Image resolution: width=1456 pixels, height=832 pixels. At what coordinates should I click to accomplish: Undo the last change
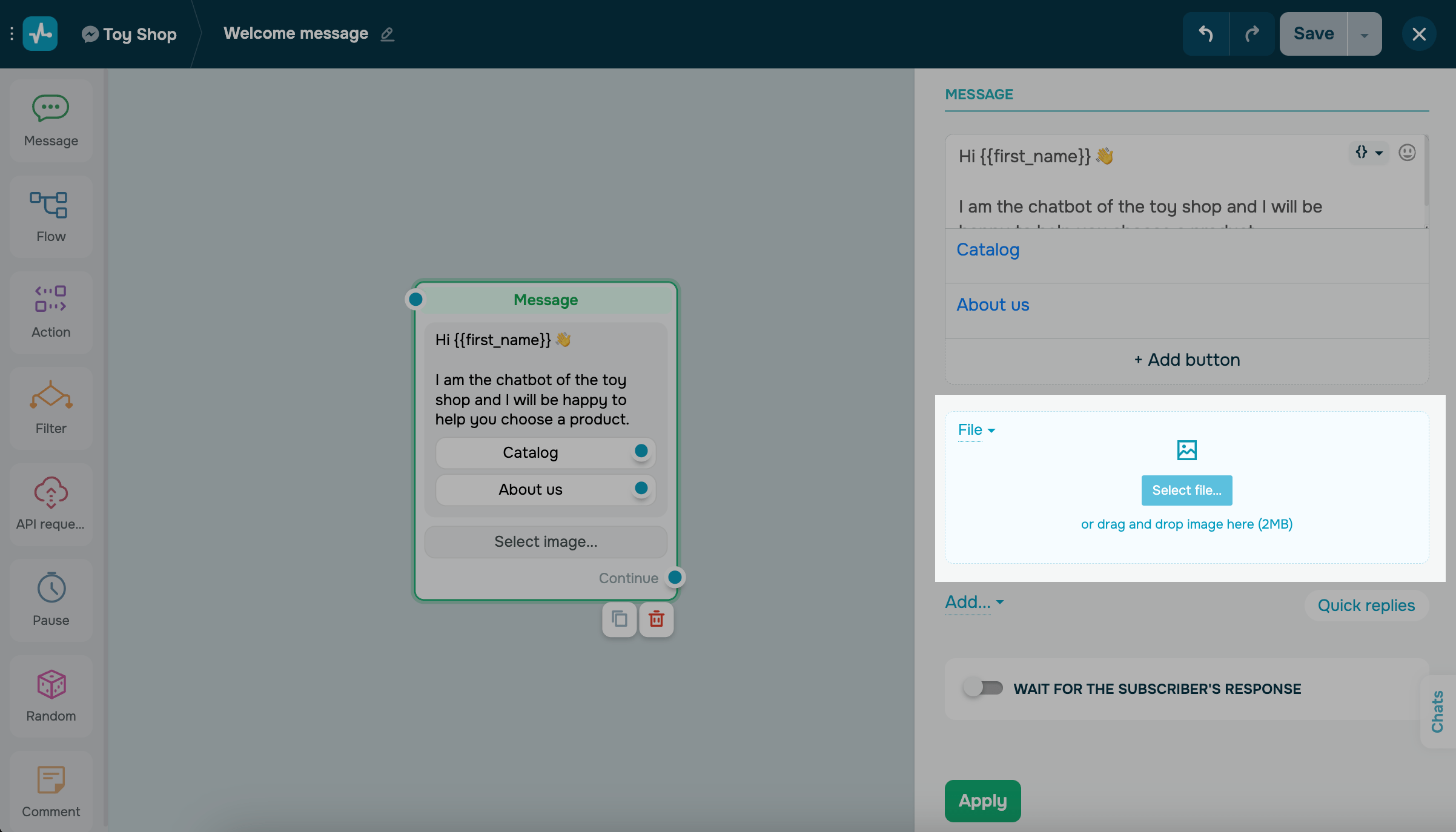tap(1205, 33)
